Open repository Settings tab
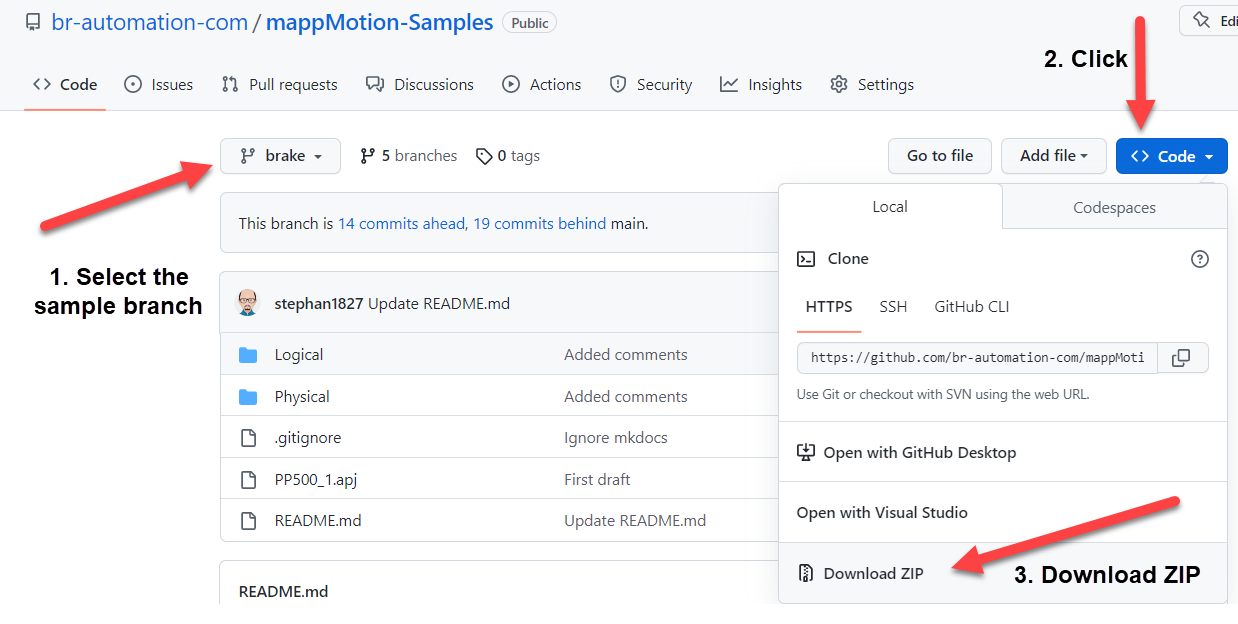This screenshot has width=1238, height=624. point(872,85)
